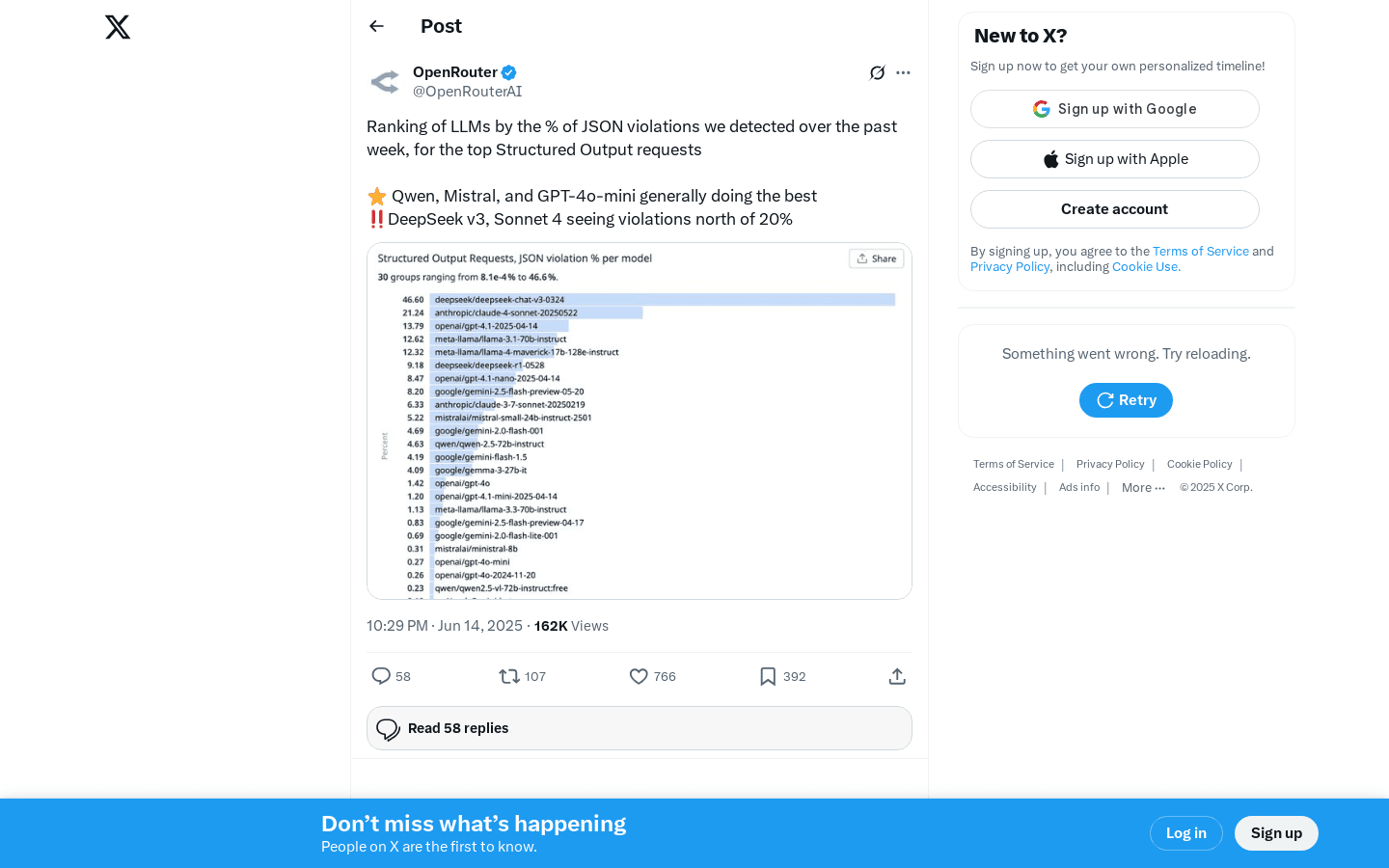
Task: Sign up with Apple
Action: (1114, 159)
